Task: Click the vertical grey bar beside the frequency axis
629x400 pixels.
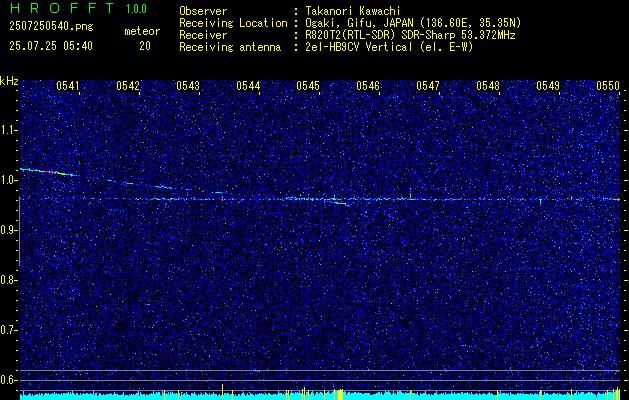Action: pyautogui.click(x=19, y=231)
